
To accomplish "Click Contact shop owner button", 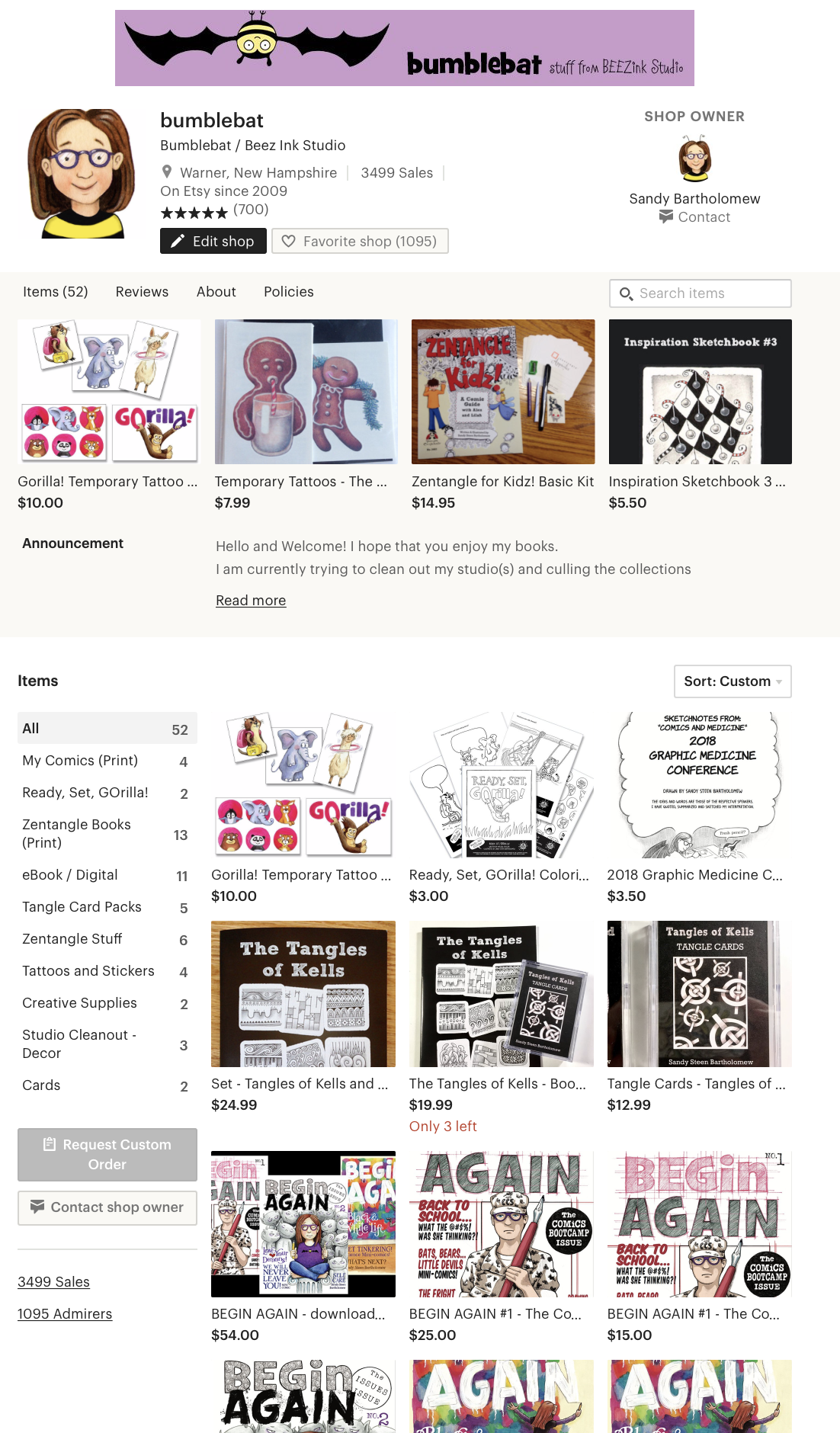I will point(107,1207).
